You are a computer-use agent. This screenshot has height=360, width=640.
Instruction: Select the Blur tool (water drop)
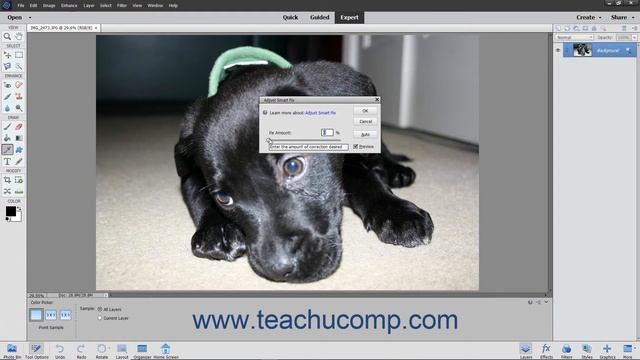(7, 108)
